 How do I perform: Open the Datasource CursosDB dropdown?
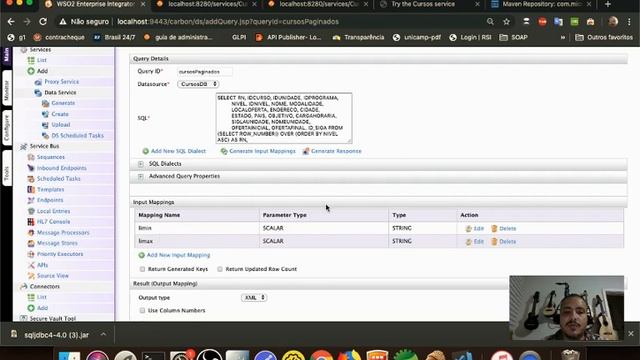(x=198, y=84)
